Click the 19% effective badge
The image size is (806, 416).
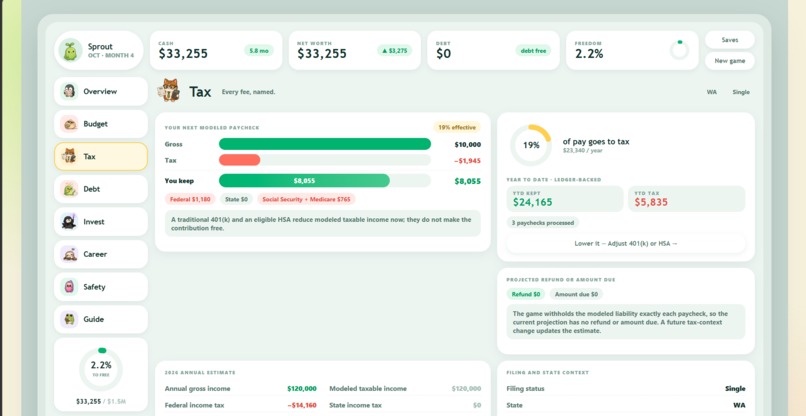(x=456, y=127)
